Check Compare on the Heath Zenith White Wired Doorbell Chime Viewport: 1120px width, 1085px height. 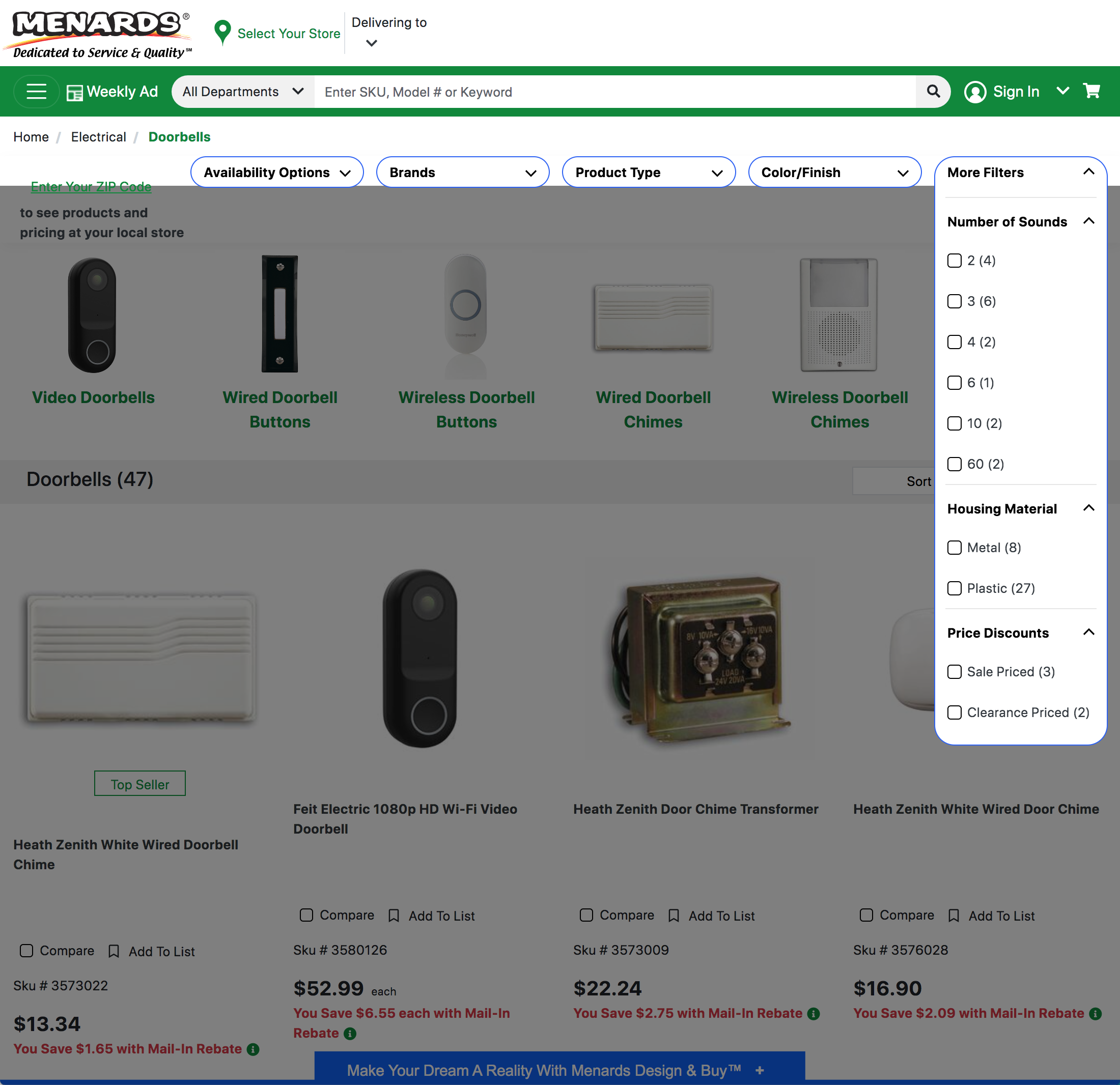coord(26,951)
